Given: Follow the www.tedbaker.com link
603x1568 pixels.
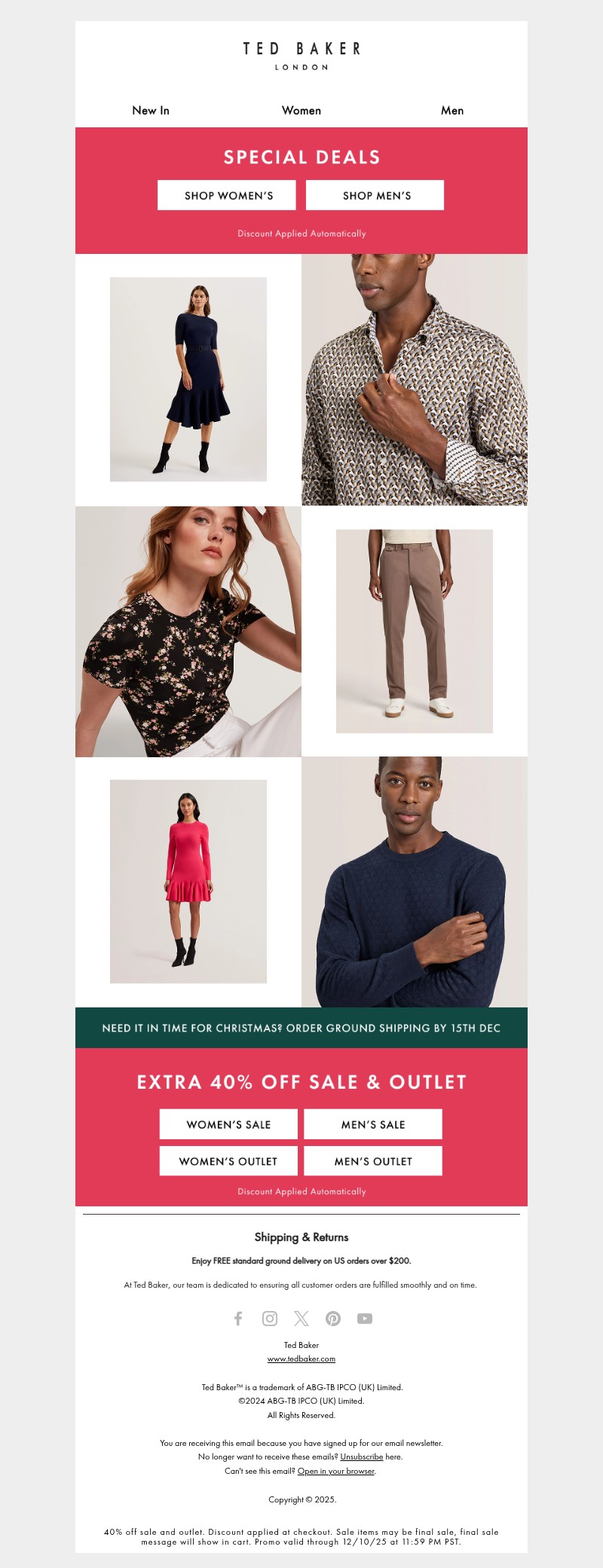Looking at the screenshot, I should (x=301, y=1359).
